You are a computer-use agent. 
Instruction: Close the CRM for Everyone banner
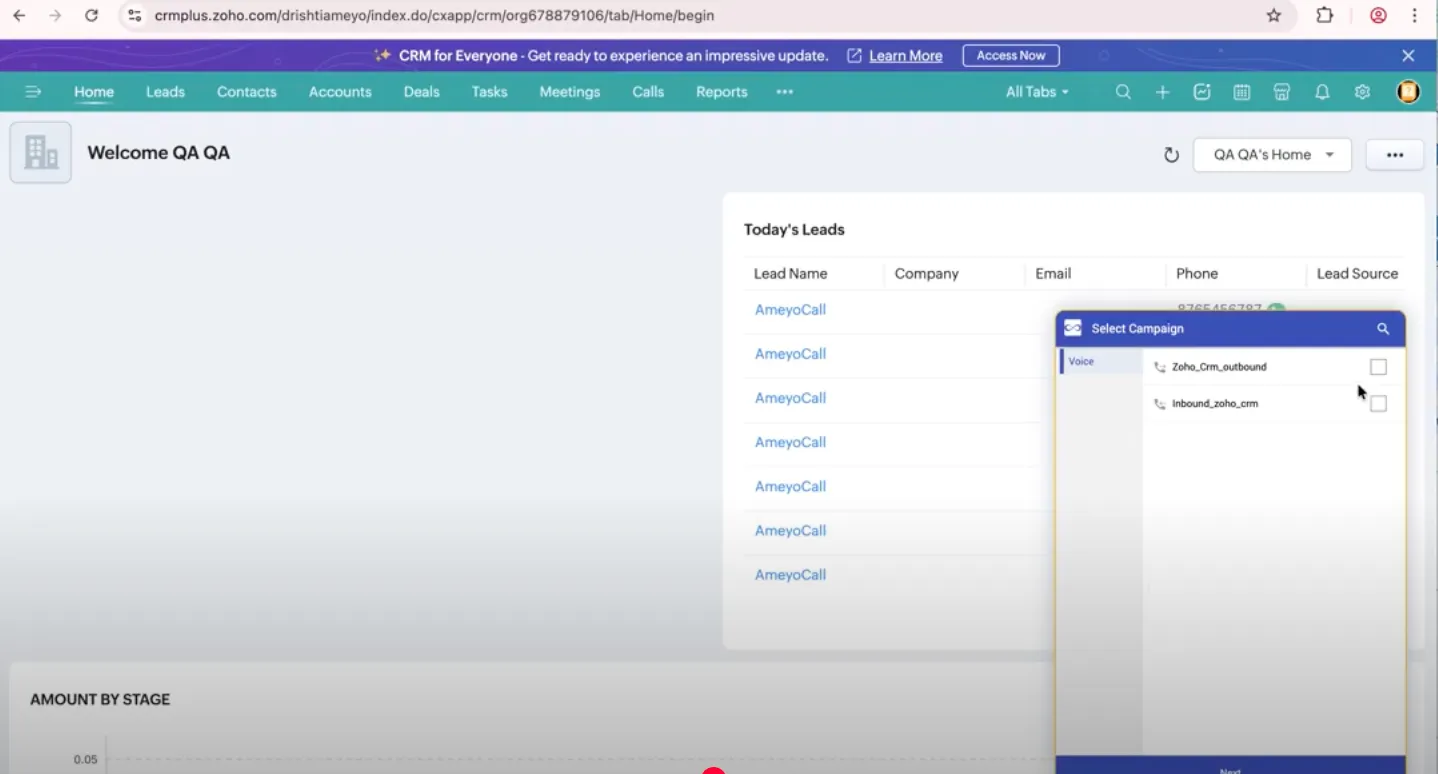click(1408, 56)
